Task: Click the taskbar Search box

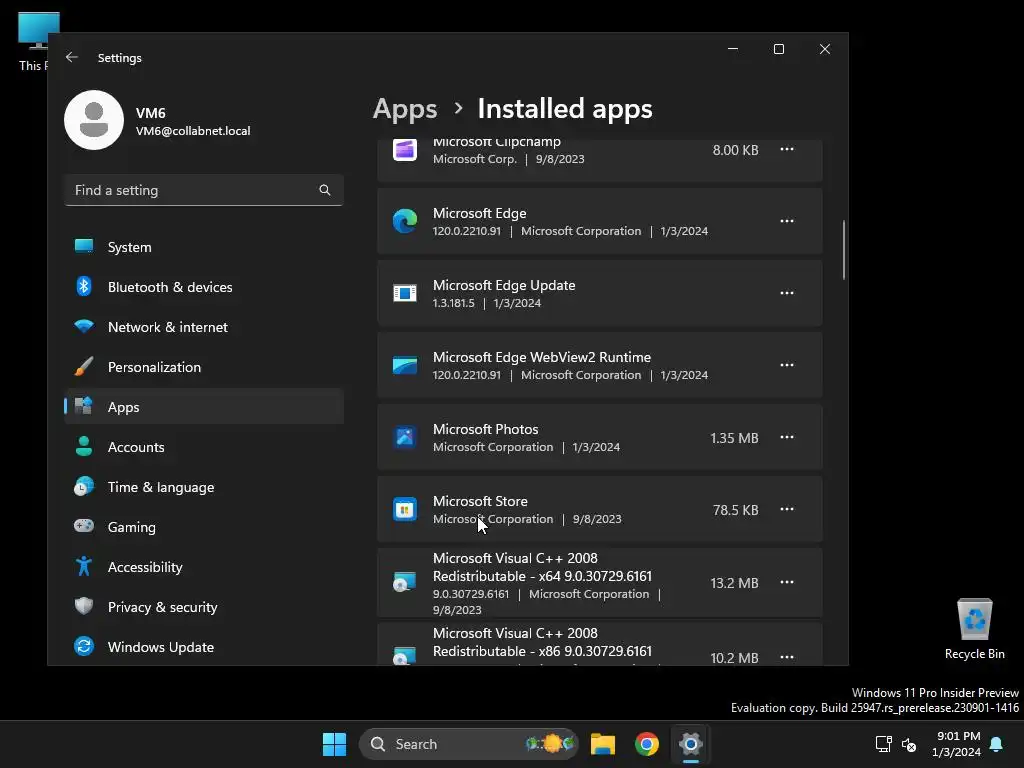Action: pyautogui.click(x=469, y=744)
